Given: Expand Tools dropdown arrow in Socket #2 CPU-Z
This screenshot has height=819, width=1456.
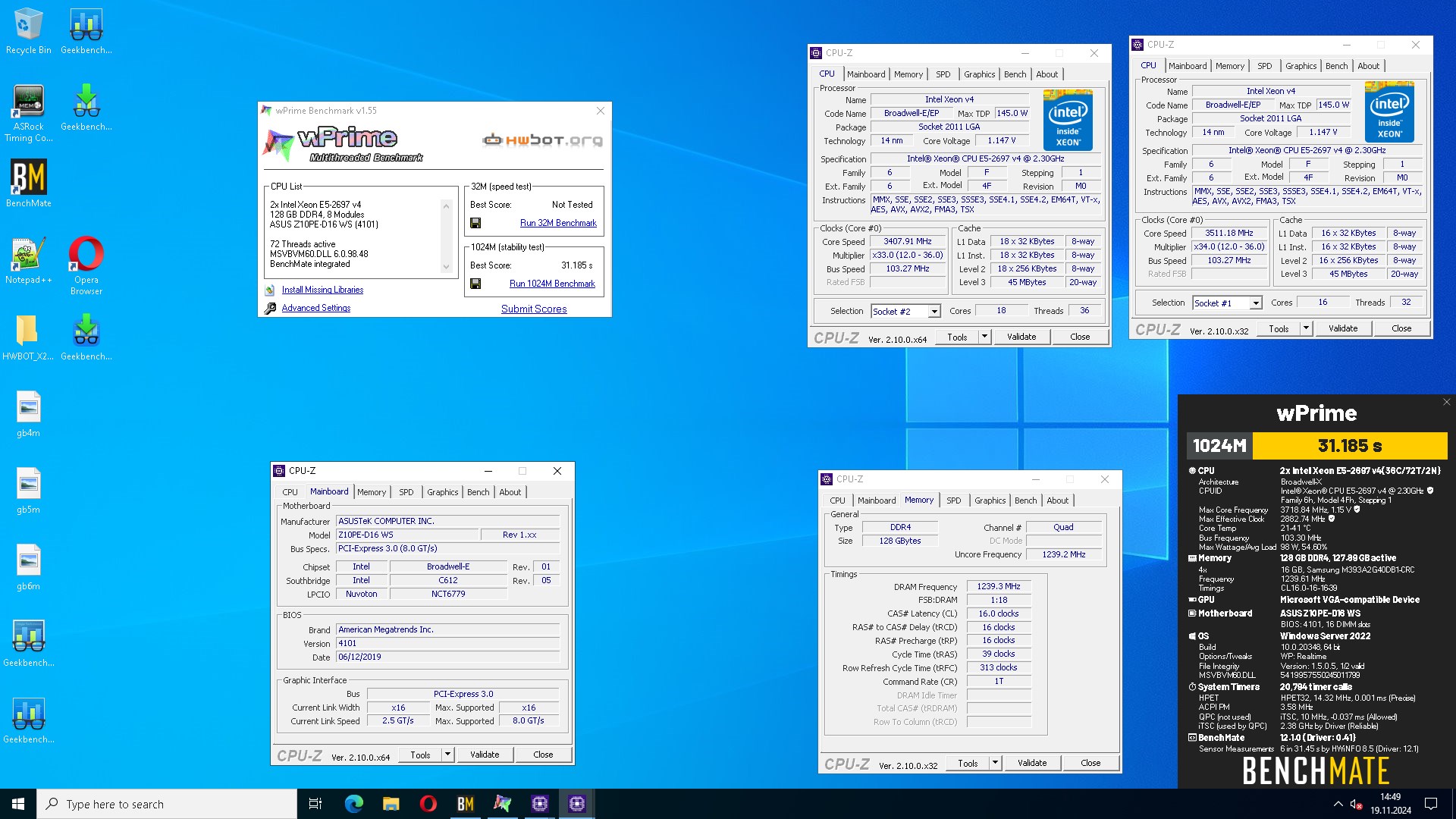Looking at the screenshot, I should tap(984, 337).
